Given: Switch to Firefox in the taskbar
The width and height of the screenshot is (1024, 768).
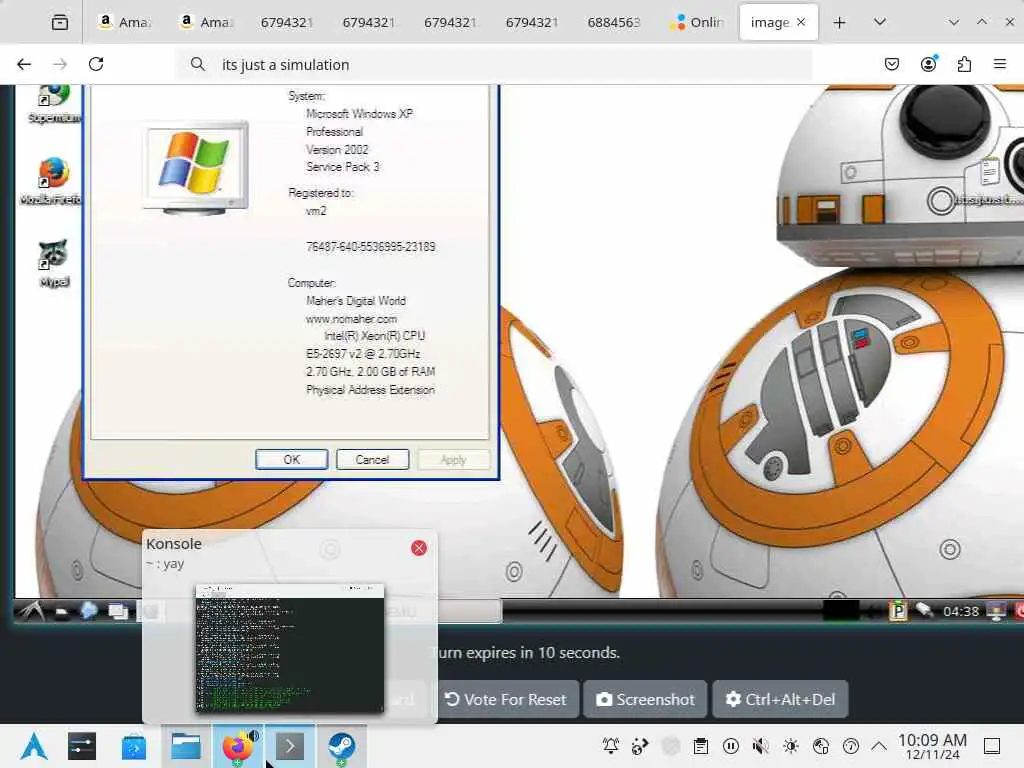Looking at the screenshot, I should [x=238, y=746].
